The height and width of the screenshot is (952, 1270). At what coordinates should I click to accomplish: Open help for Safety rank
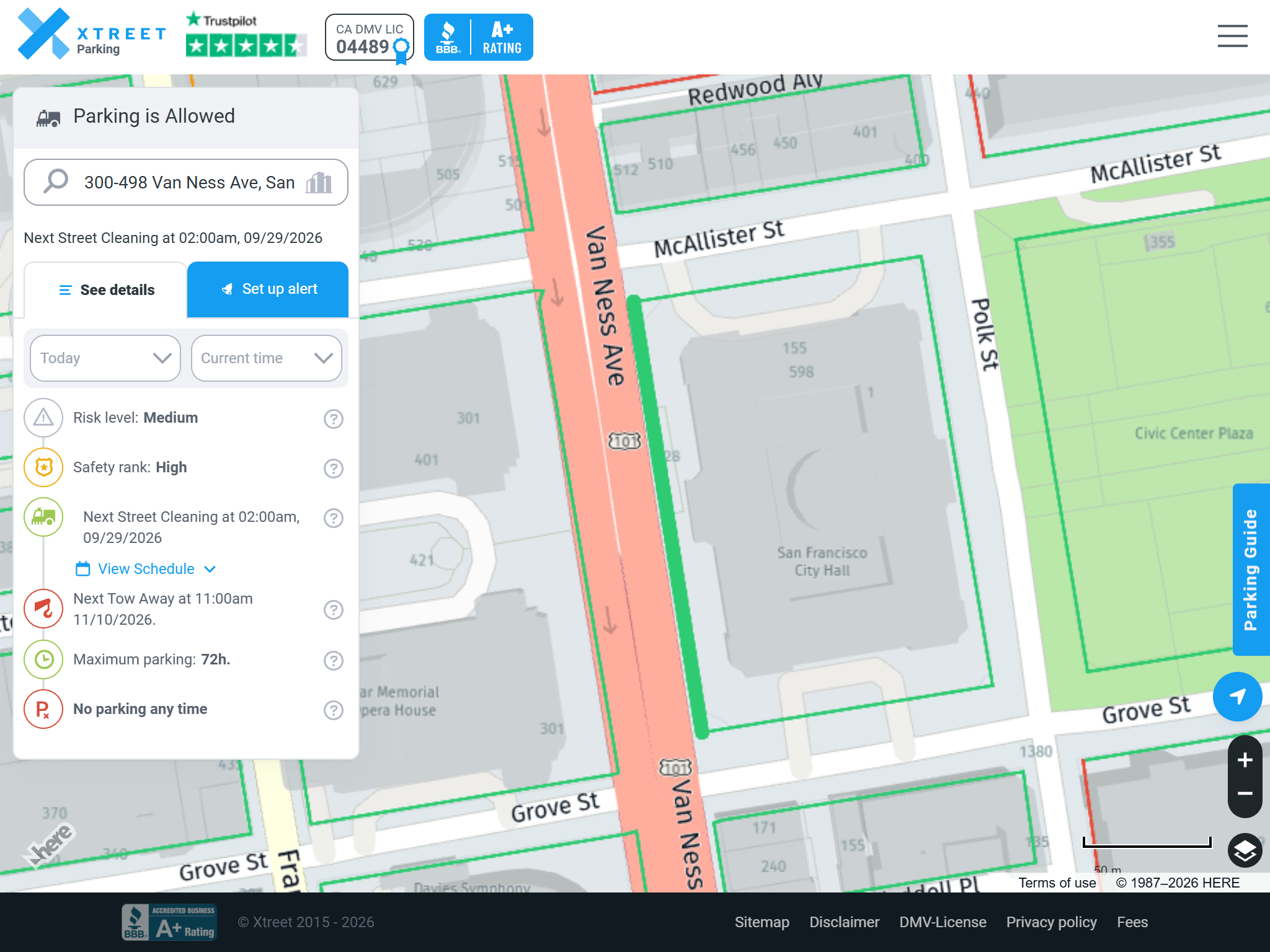coord(334,469)
